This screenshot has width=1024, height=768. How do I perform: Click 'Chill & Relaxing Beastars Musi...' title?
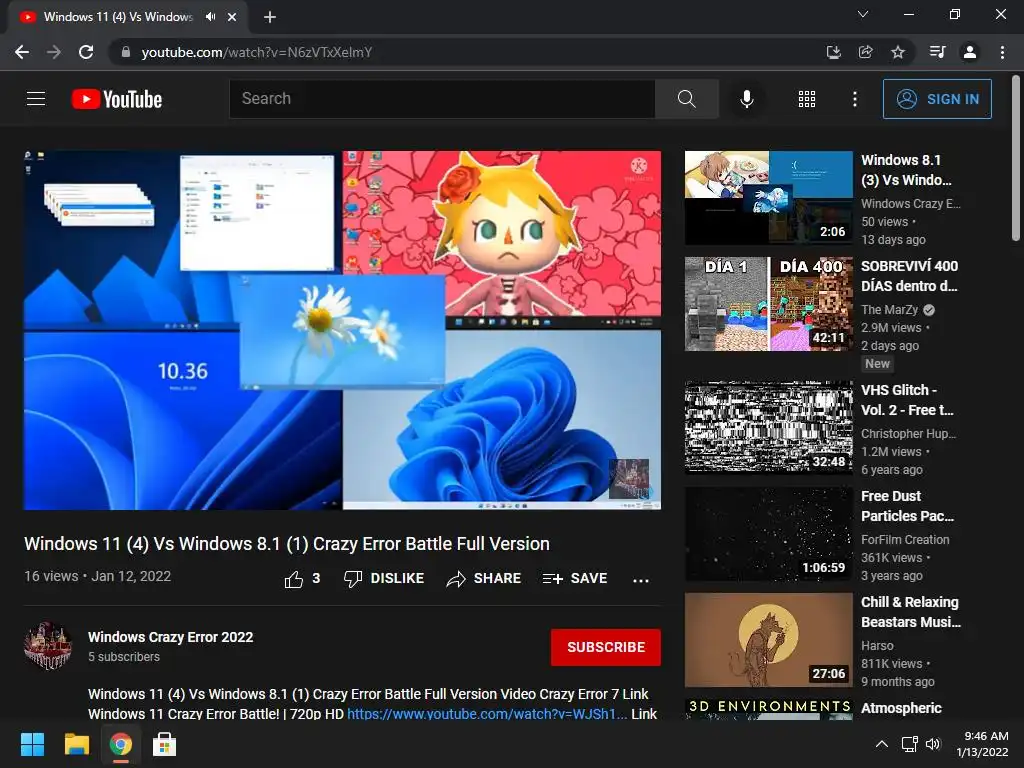(x=911, y=612)
